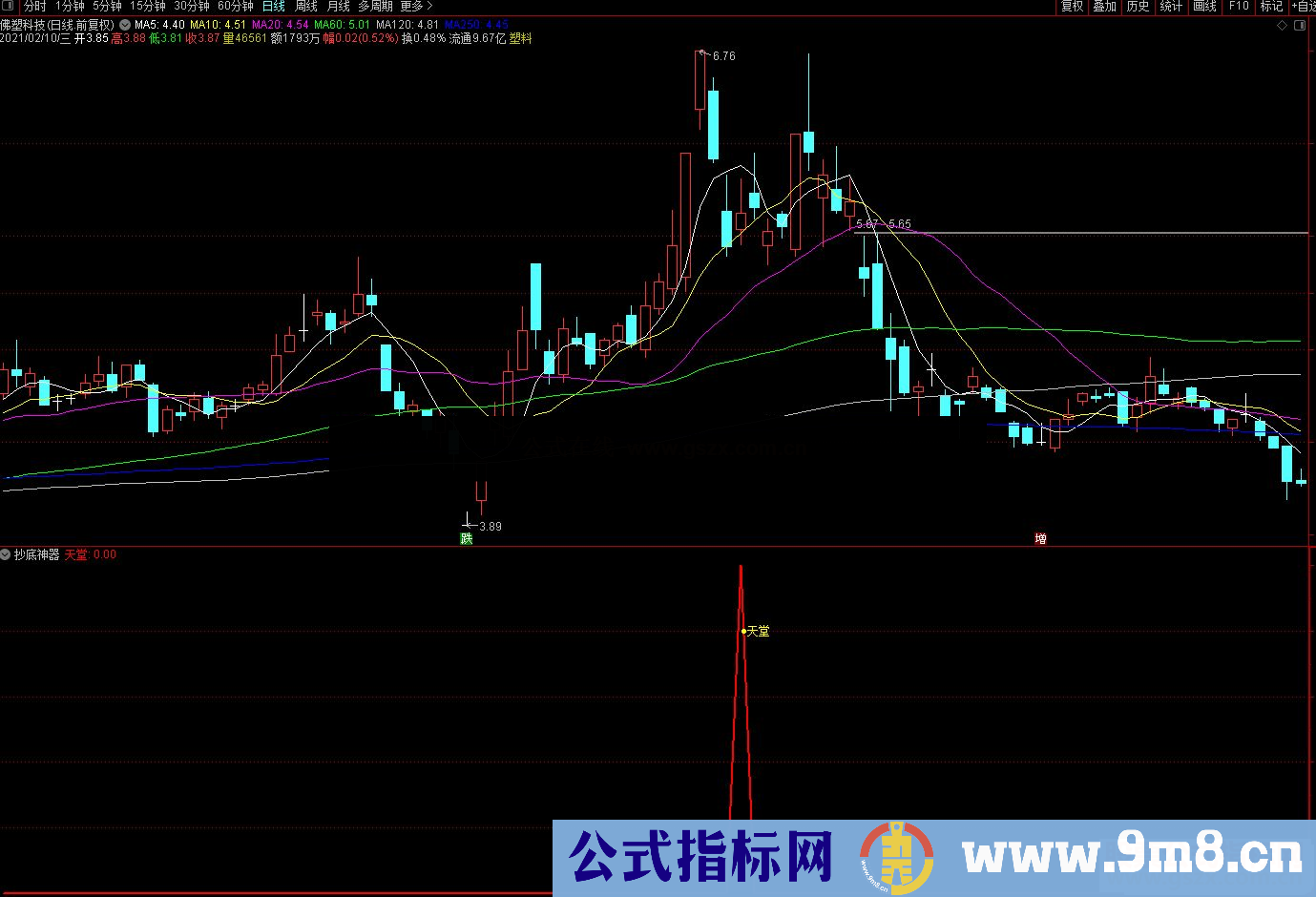Click the left sidebar toggle icon
Screen dimensions: 1316x897
pyautogui.click(x=8, y=6)
